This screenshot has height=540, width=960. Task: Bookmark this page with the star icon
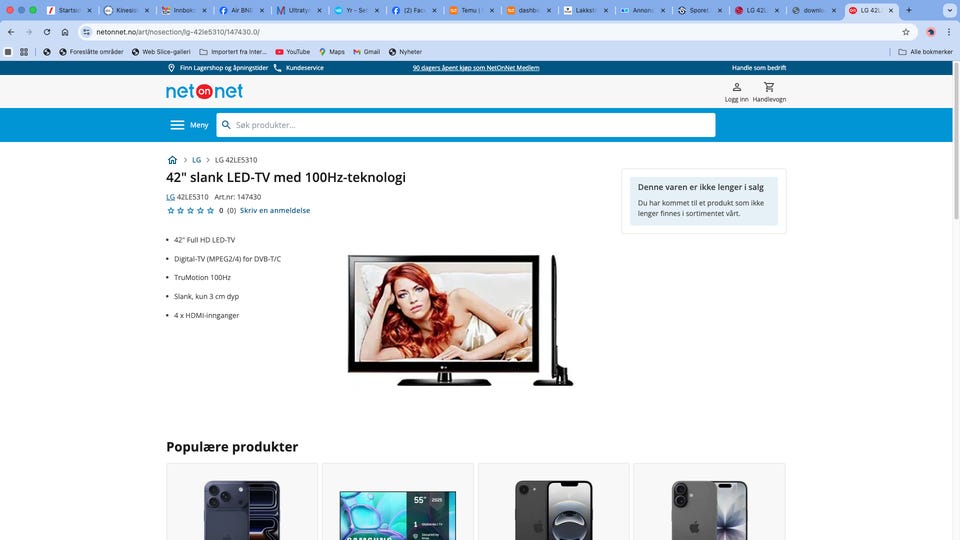click(906, 32)
